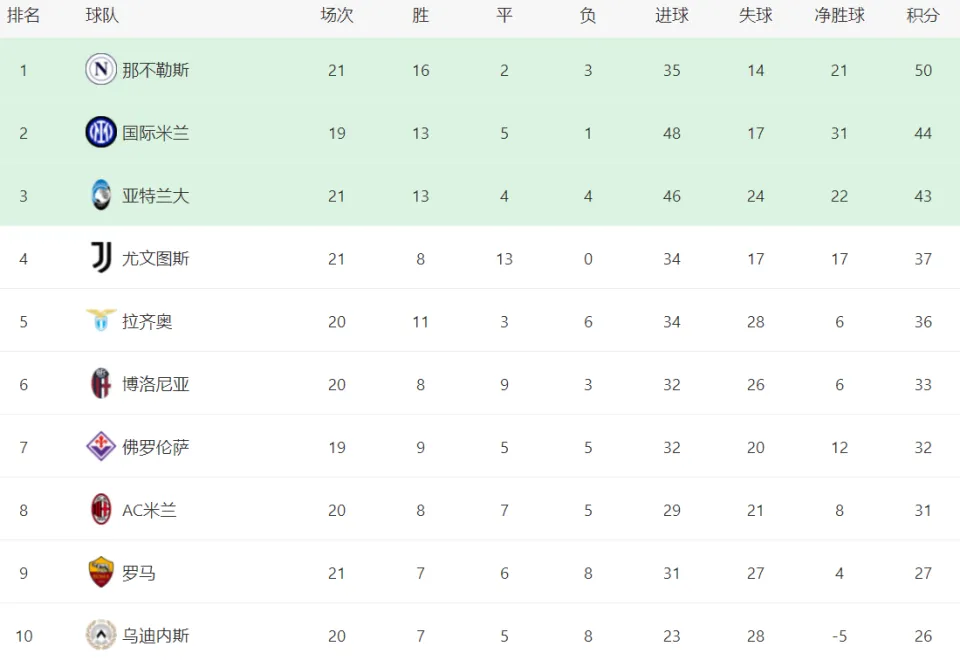Click the Fiorentina purple diamond logo
Viewport: 960px width, 660px height.
101,446
